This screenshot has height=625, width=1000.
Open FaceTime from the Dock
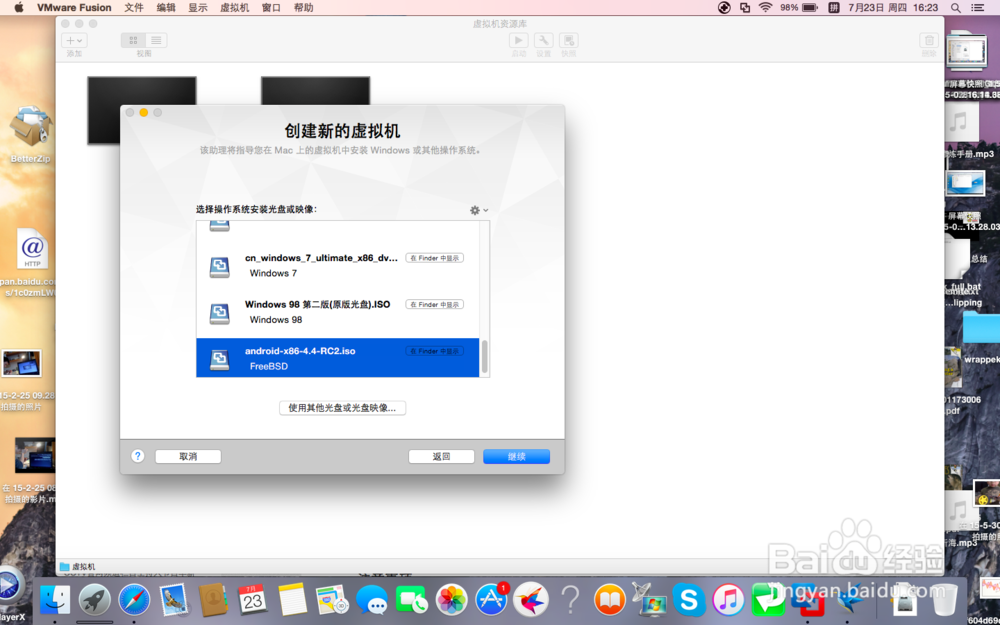411,600
